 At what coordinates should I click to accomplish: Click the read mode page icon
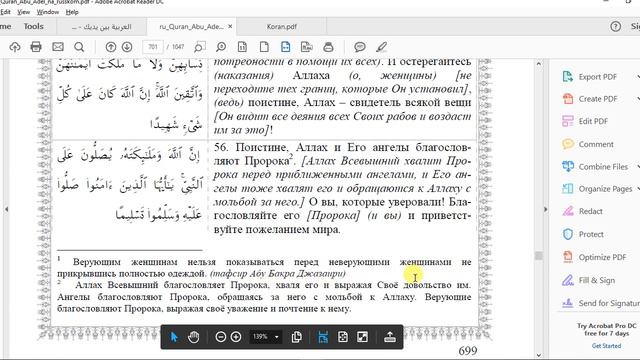point(307,47)
